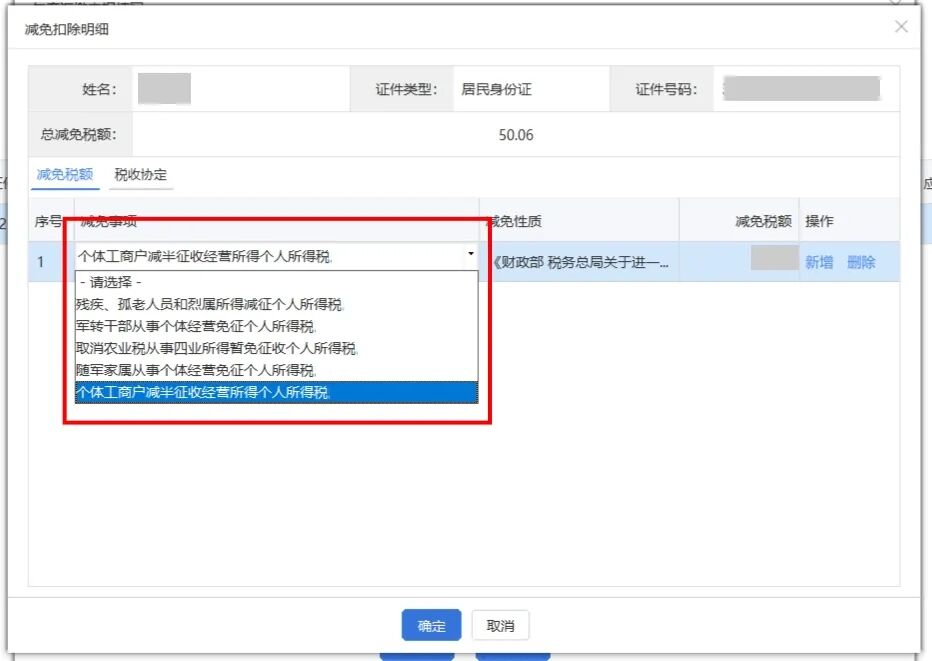The image size is (932, 661).
Task: Choose 随军家属从事个体经营免征个人所得税 option
Action: 196,370
